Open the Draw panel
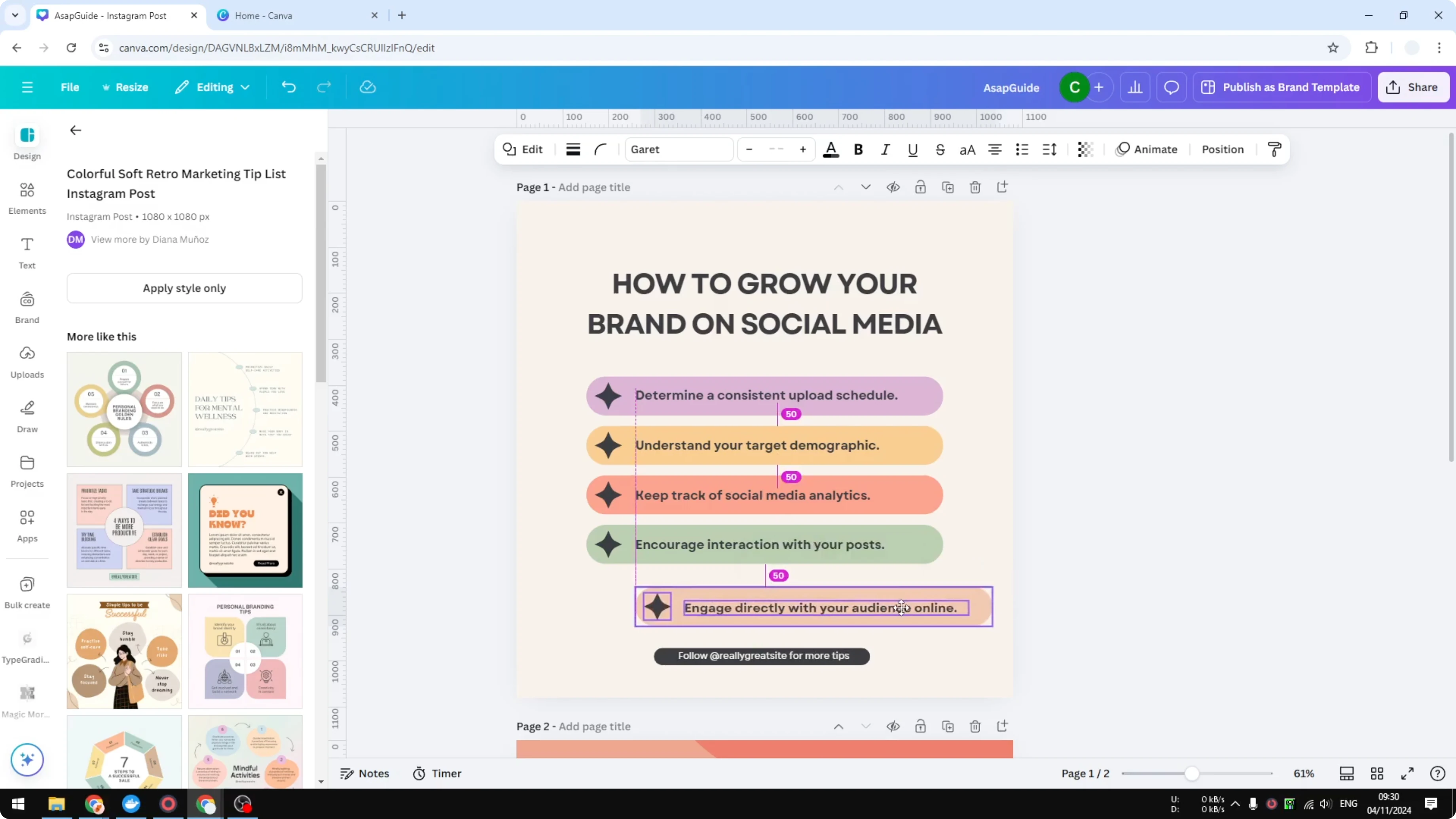This screenshot has height=819, width=1456. [27, 415]
